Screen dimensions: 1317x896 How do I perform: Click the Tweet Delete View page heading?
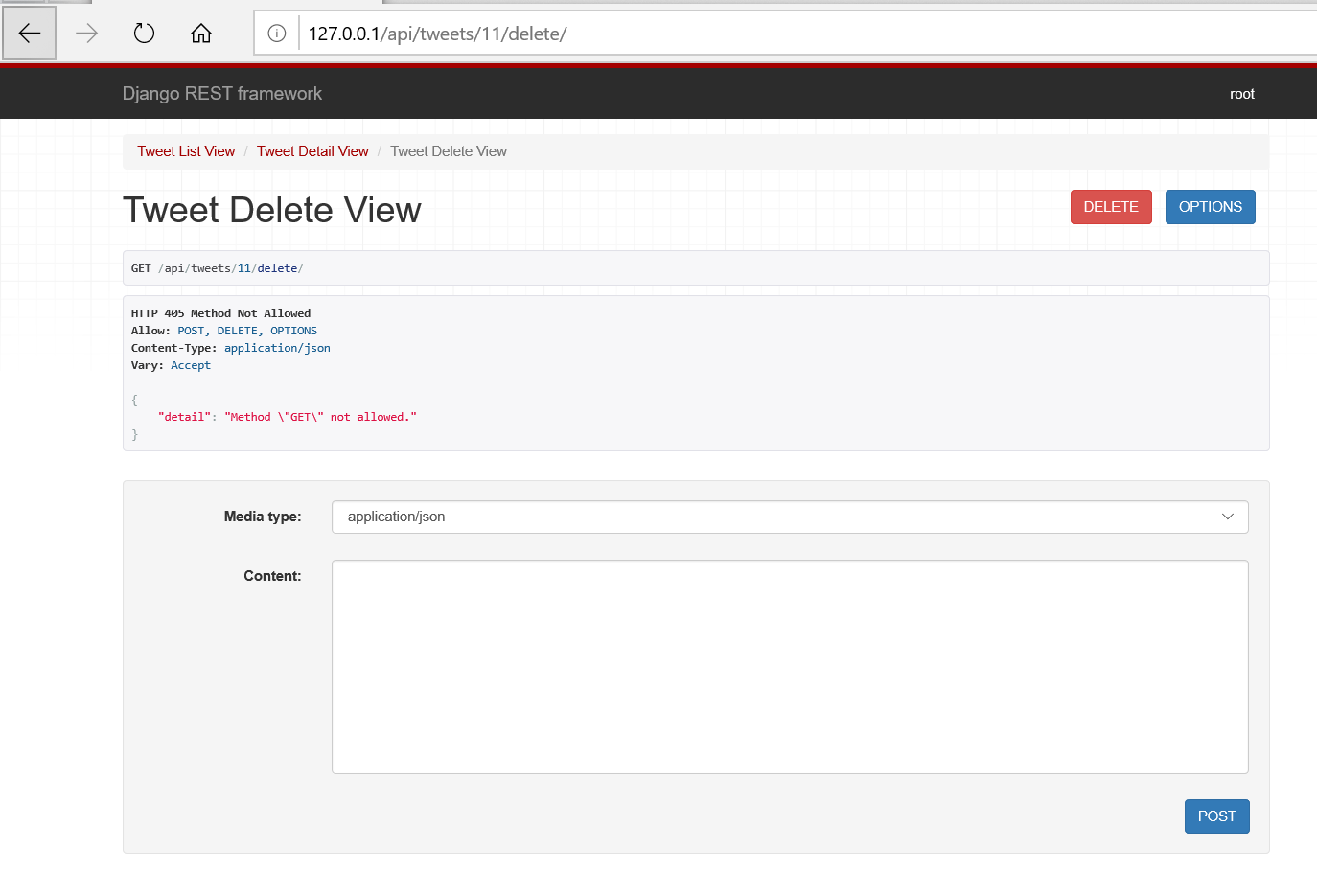point(272,210)
